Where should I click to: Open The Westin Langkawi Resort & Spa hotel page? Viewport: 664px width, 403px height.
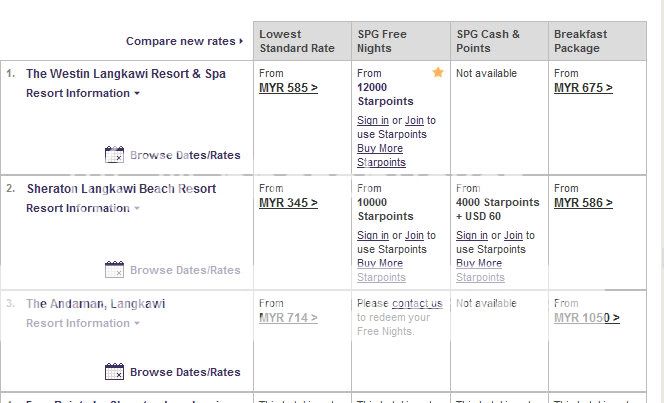click(x=126, y=74)
